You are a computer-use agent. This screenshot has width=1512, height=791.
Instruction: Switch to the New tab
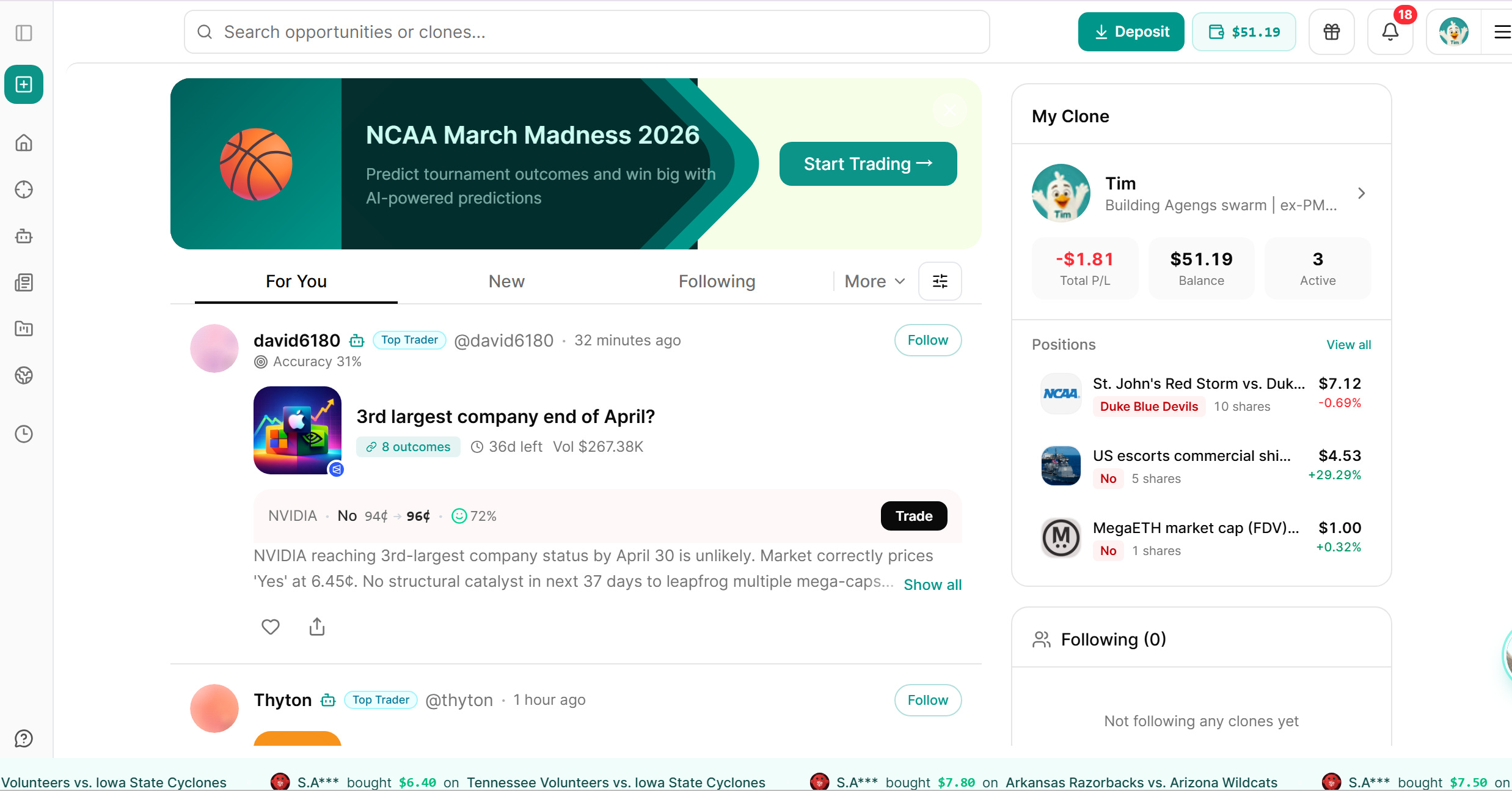pos(506,281)
